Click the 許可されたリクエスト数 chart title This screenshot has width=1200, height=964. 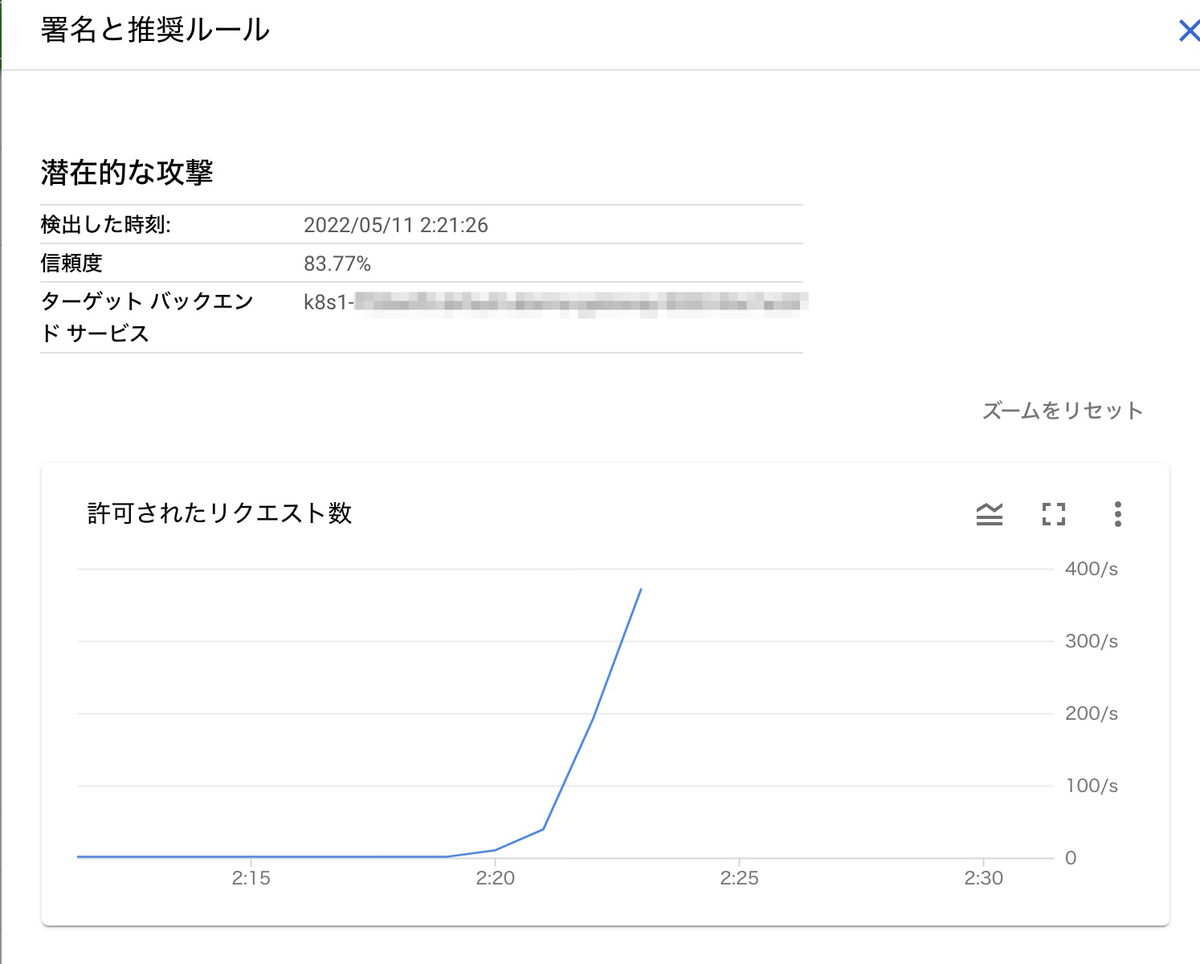point(220,514)
